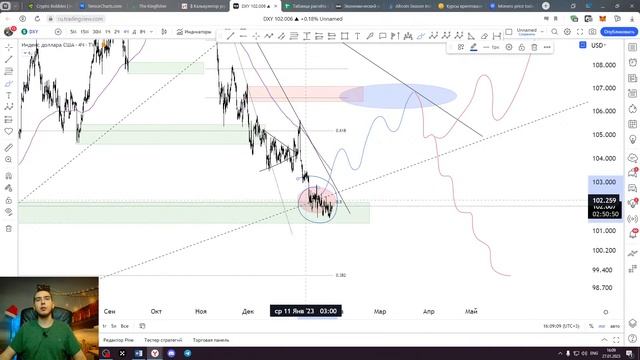
Task: Toggle lock all drawings in left sidebar
Action: coord(9,200)
